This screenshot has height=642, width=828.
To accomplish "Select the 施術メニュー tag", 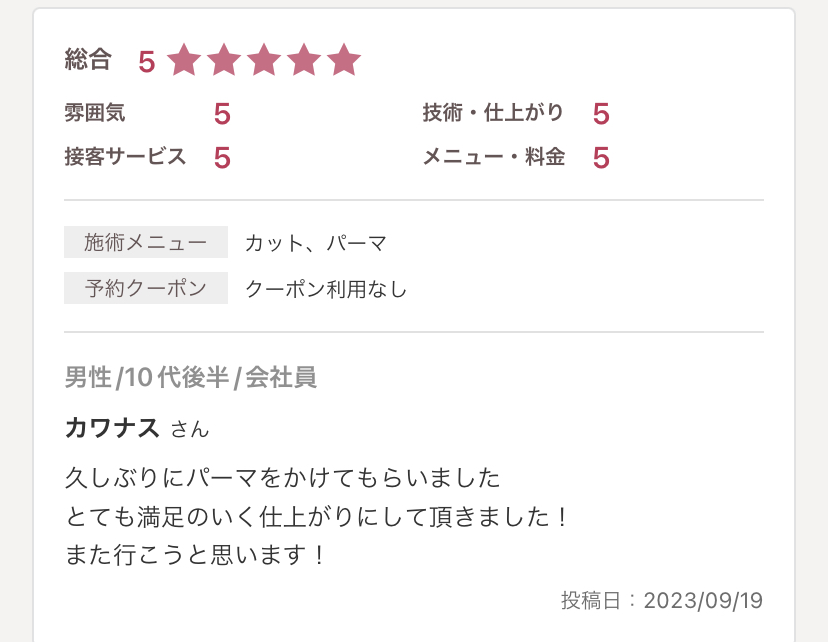I will point(146,242).
